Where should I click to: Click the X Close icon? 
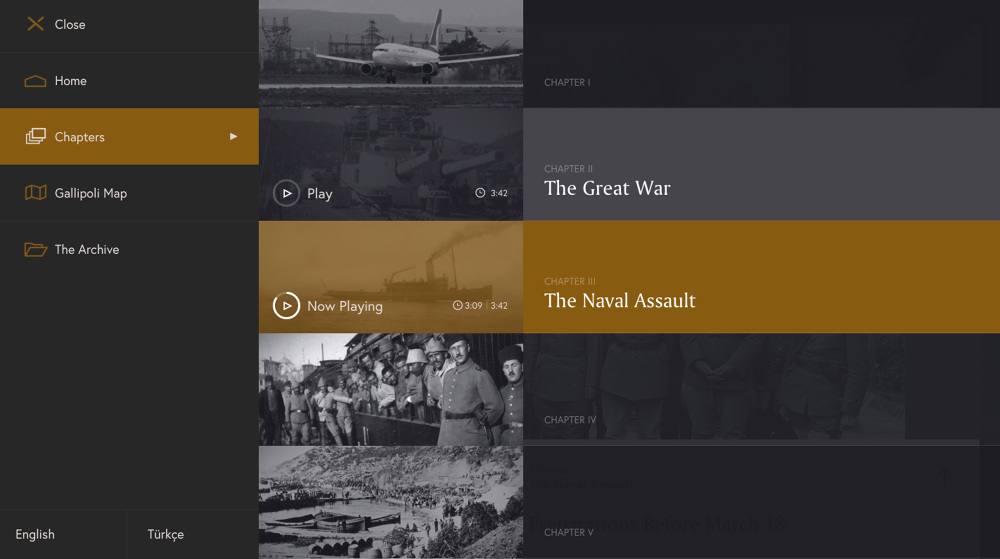tap(35, 24)
